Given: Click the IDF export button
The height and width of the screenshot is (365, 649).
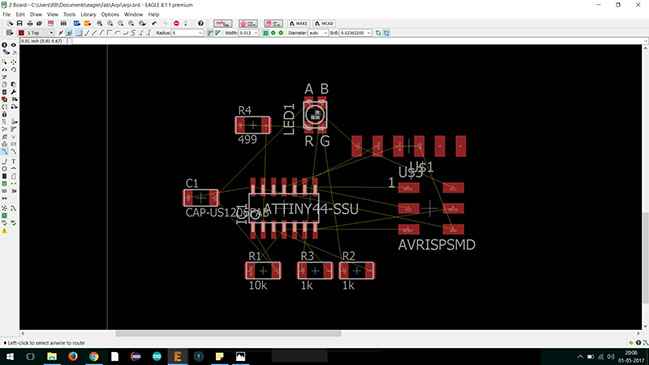Looking at the screenshot, I should pos(273,24).
